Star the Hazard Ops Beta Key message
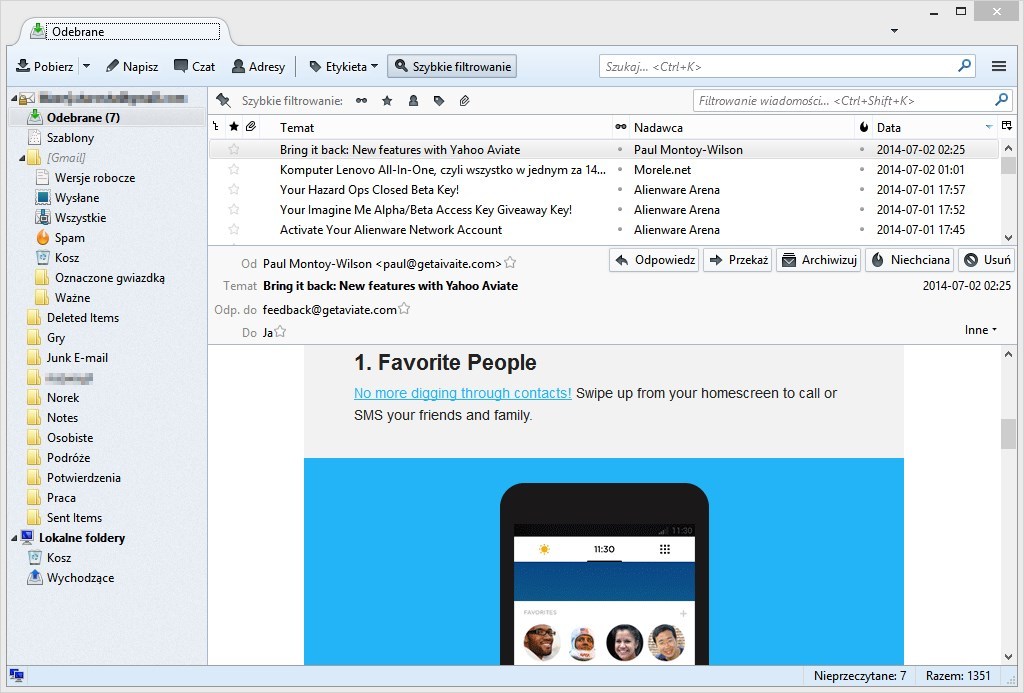The image size is (1024, 693). (x=233, y=189)
